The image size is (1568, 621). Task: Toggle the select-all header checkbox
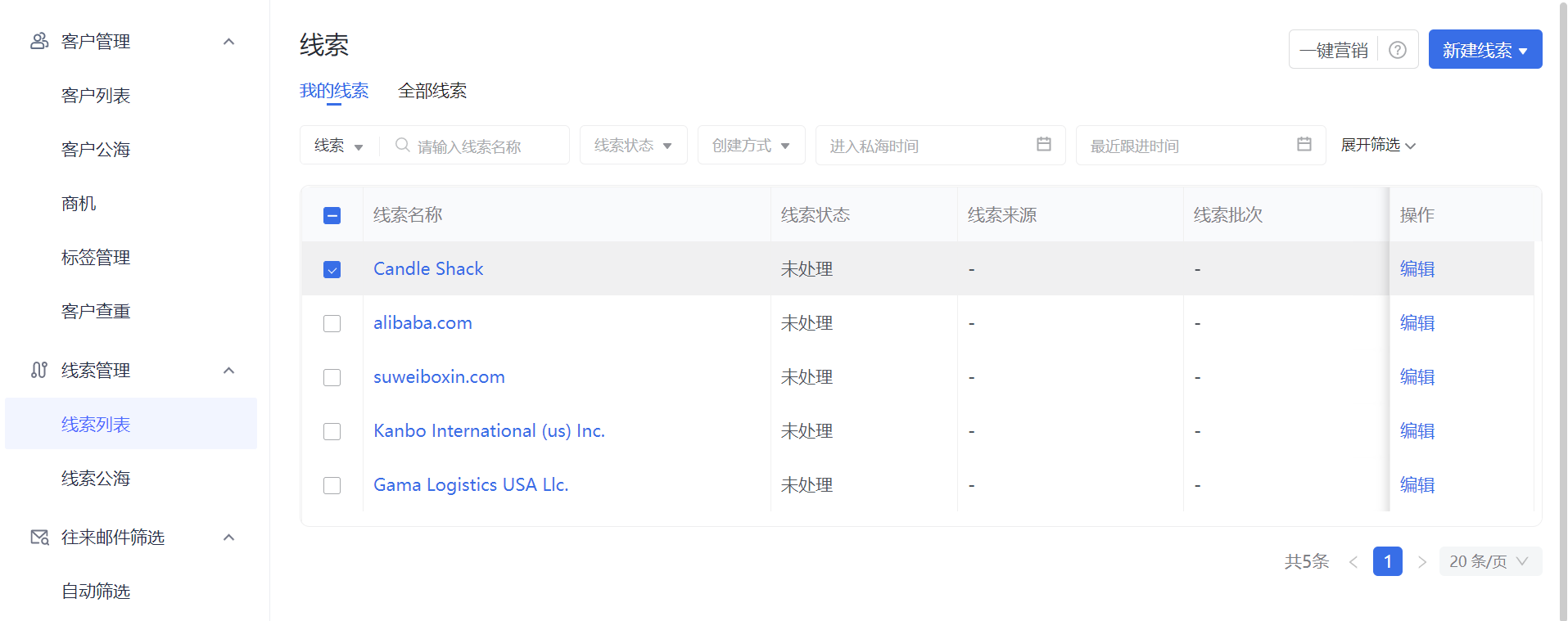tap(332, 215)
